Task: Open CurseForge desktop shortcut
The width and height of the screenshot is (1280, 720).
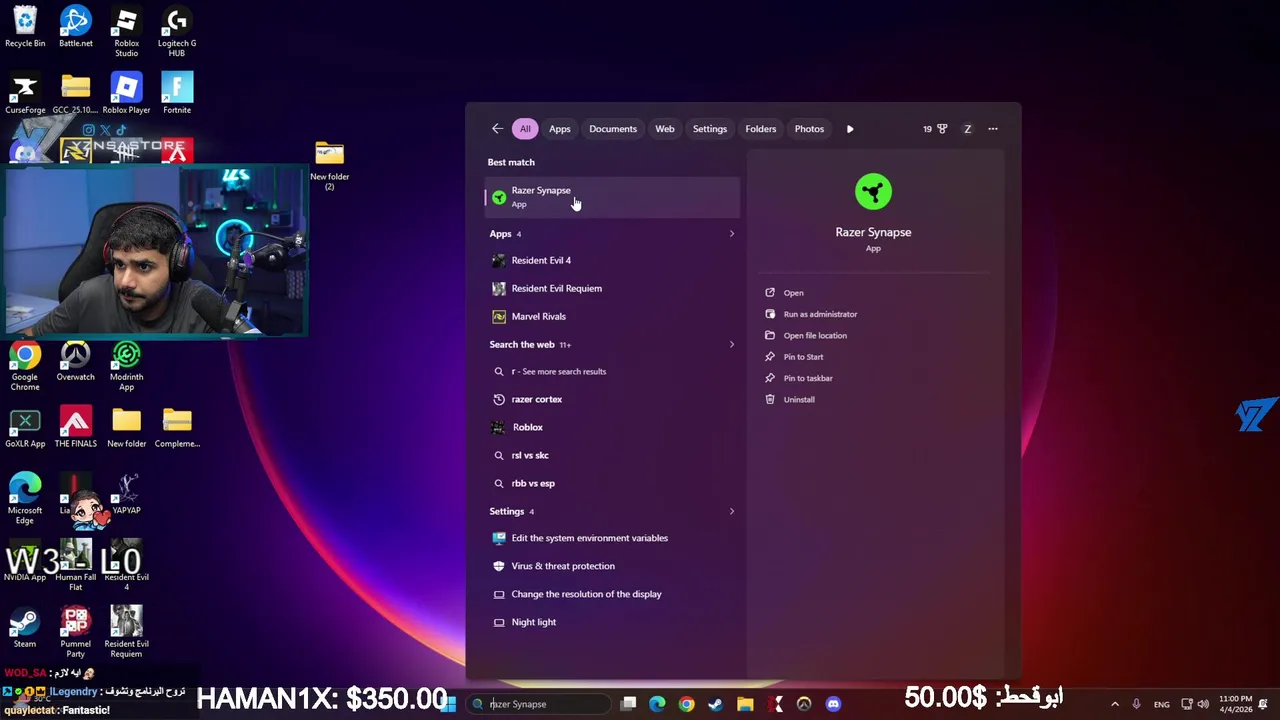Action: tap(25, 94)
